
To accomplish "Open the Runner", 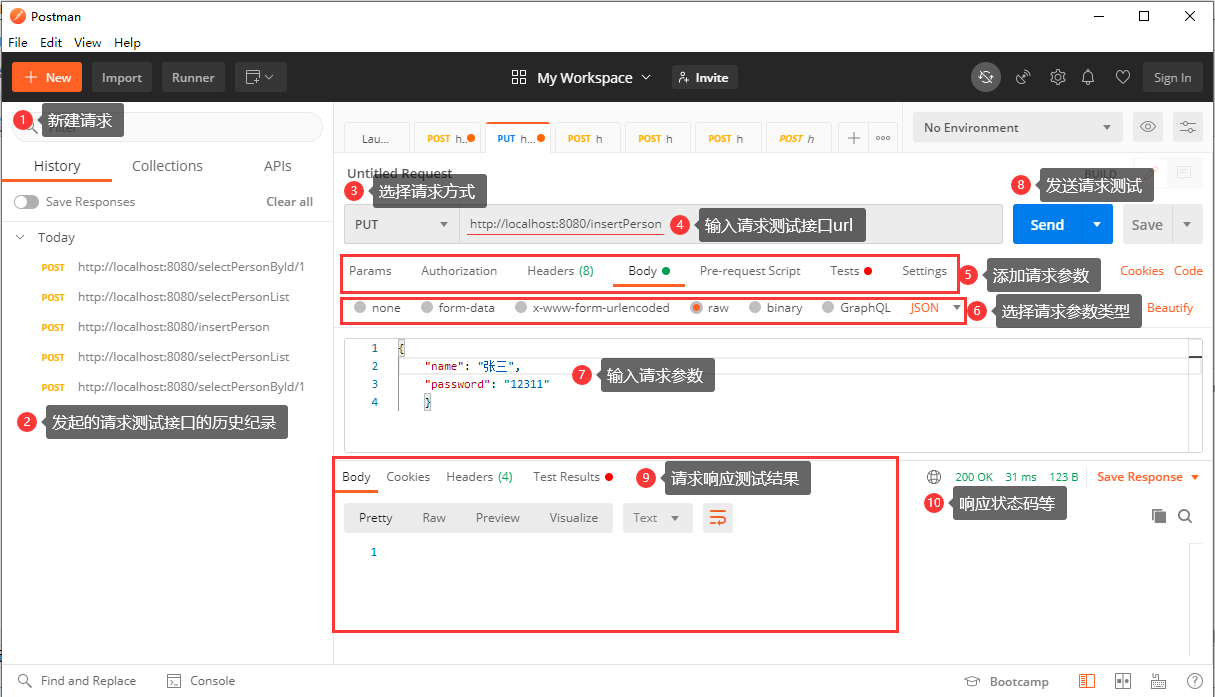I will pos(193,77).
